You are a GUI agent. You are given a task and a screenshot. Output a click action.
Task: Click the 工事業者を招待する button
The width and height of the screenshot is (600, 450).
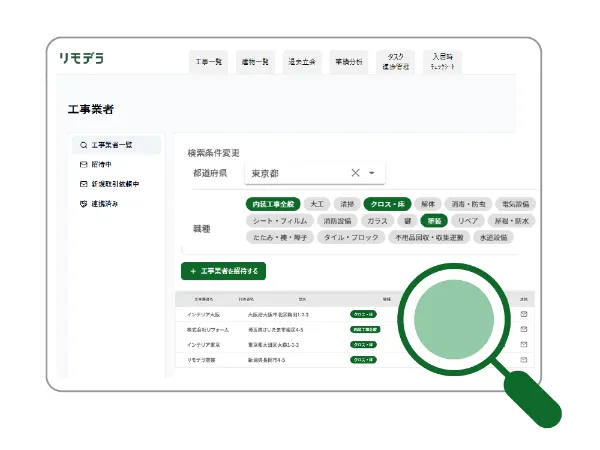click(x=223, y=271)
